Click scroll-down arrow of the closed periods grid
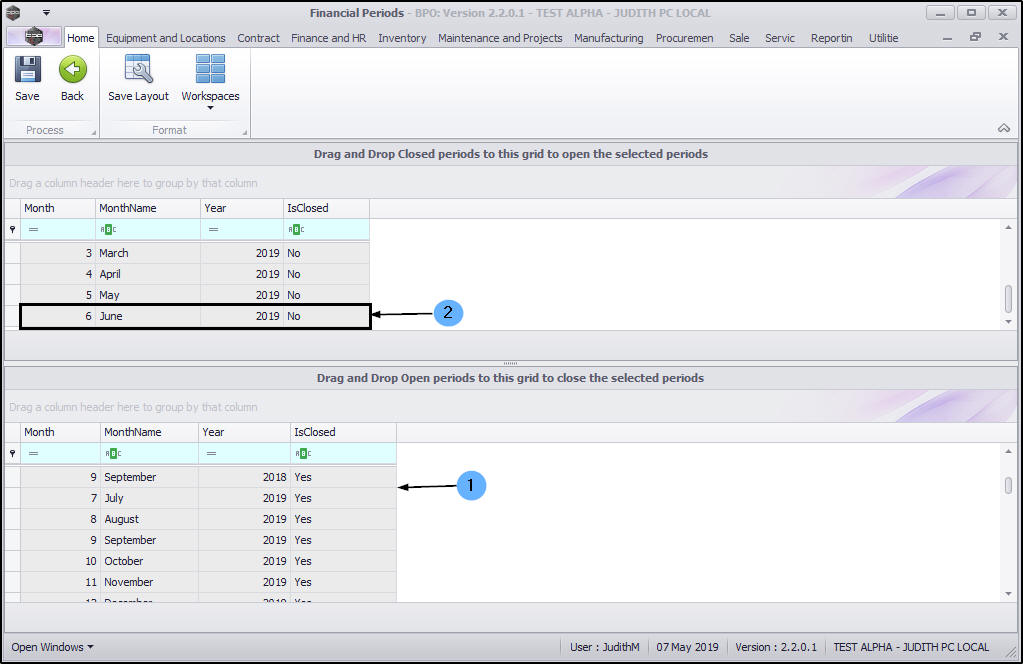The height and width of the screenshot is (664, 1023). tap(1008, 594)
